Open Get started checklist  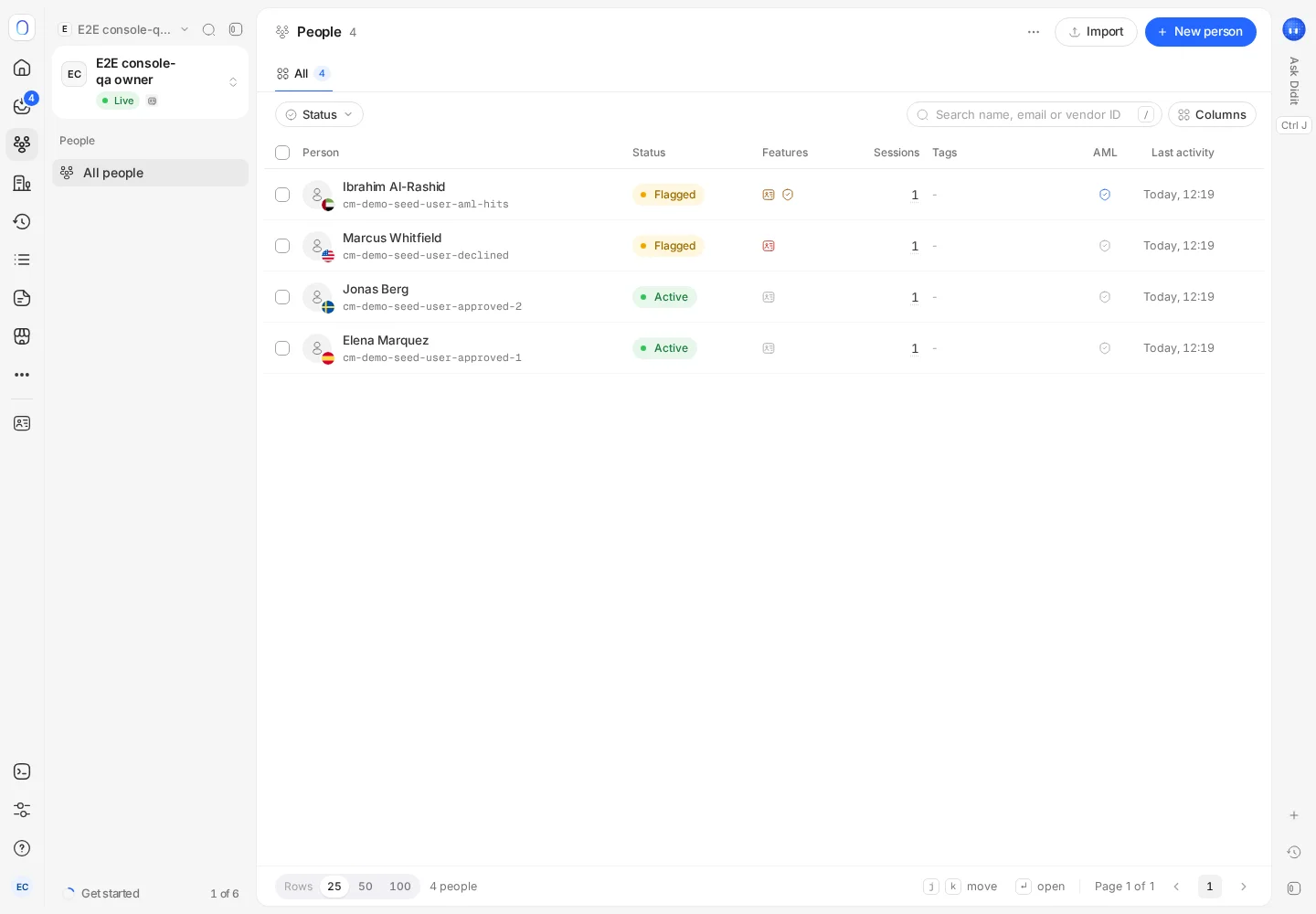click(x=150, y=893)
